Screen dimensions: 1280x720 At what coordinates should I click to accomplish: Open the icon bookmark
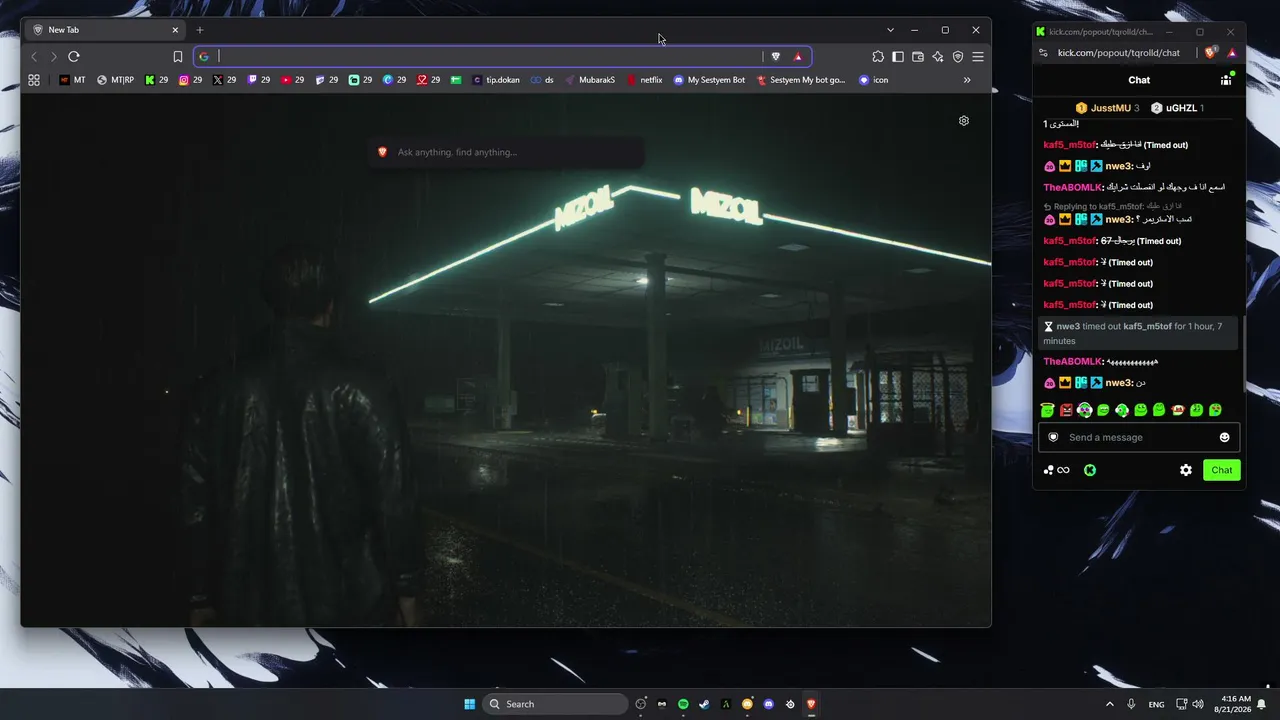[873, 80]
